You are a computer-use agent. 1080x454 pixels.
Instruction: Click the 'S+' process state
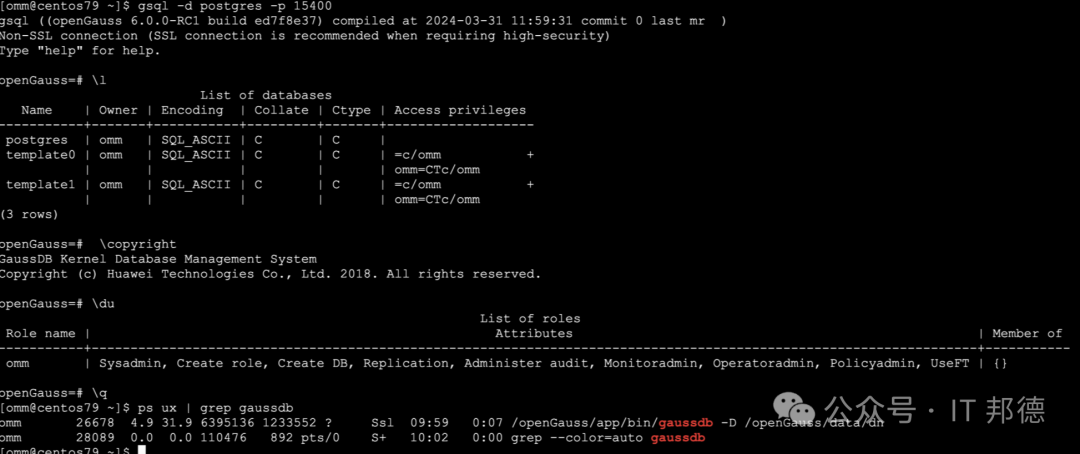(378, 437)
